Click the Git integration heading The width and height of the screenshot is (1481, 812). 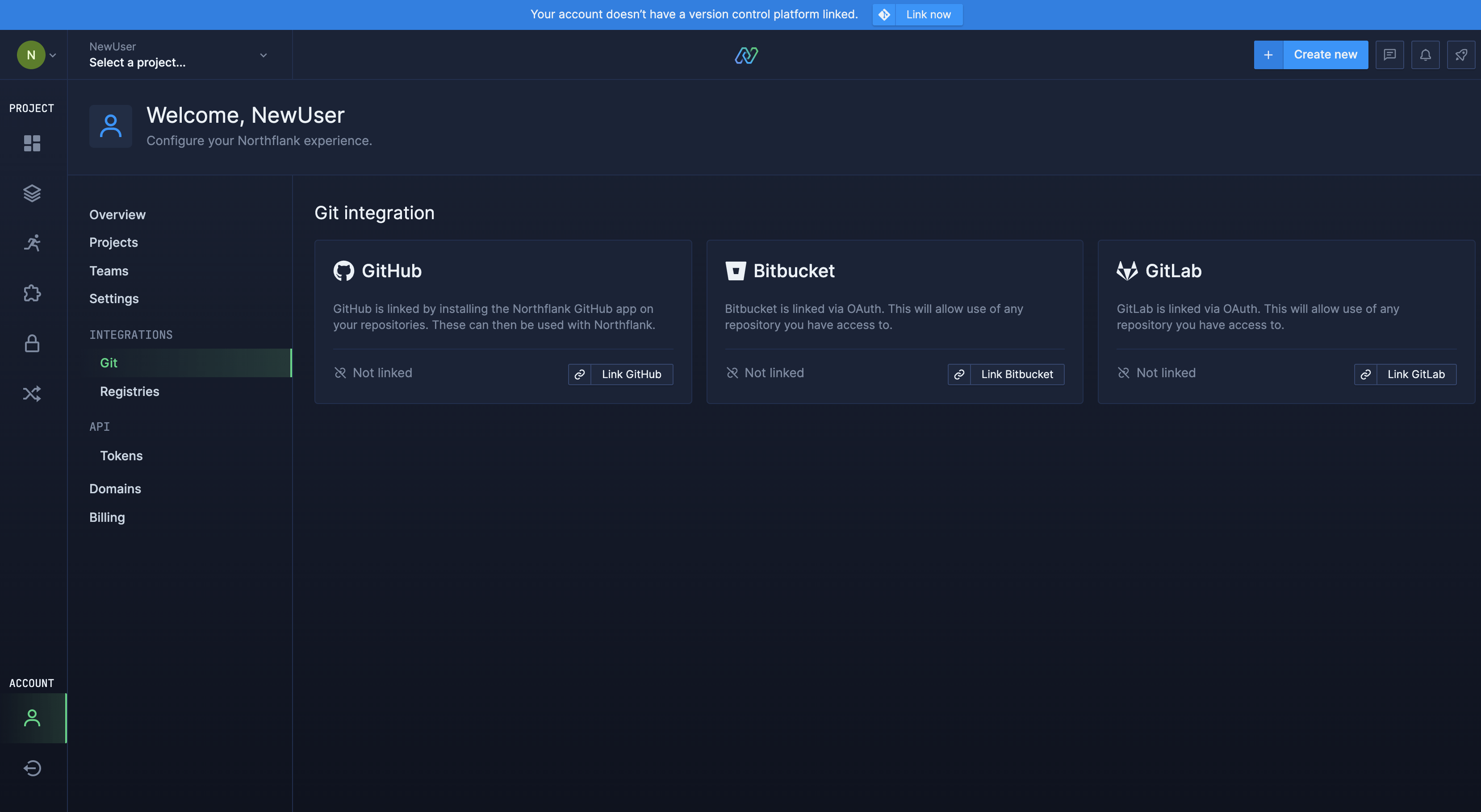(x=374, y=213)
